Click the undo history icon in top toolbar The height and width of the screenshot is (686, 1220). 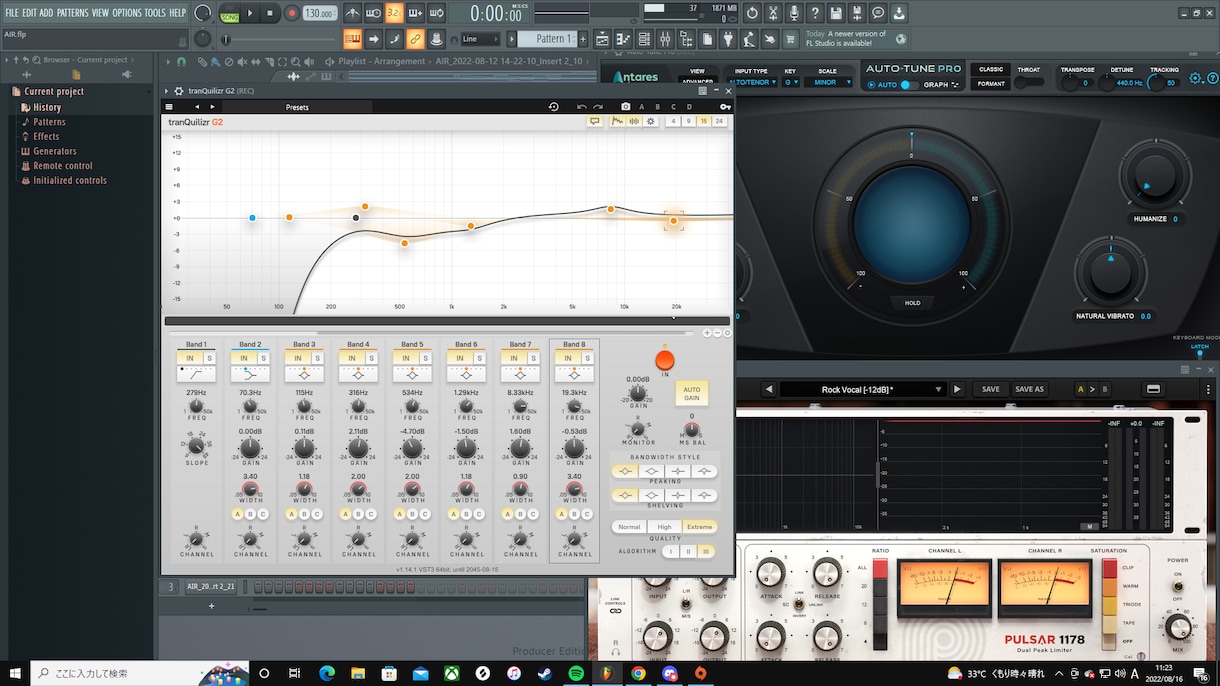(x=752, y=13)
